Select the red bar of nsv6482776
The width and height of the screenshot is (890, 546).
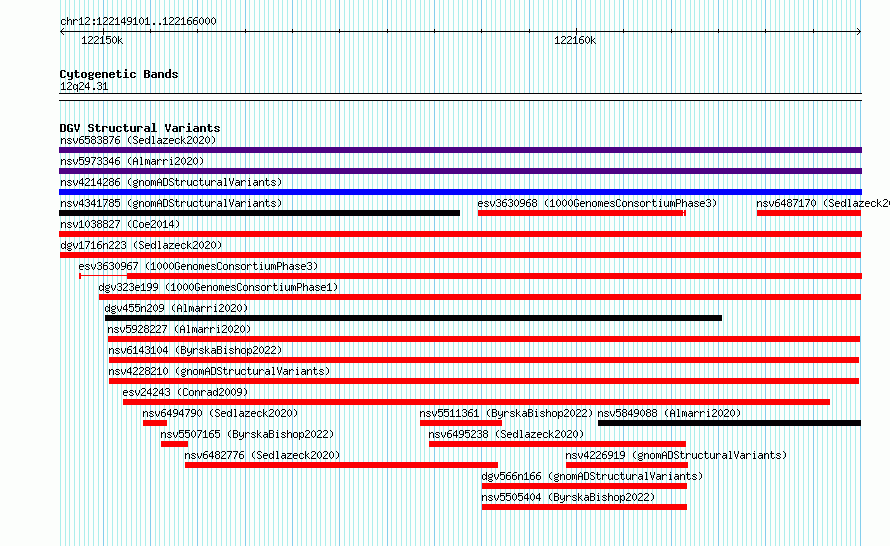pyautogui.click(x=341, y=465)
